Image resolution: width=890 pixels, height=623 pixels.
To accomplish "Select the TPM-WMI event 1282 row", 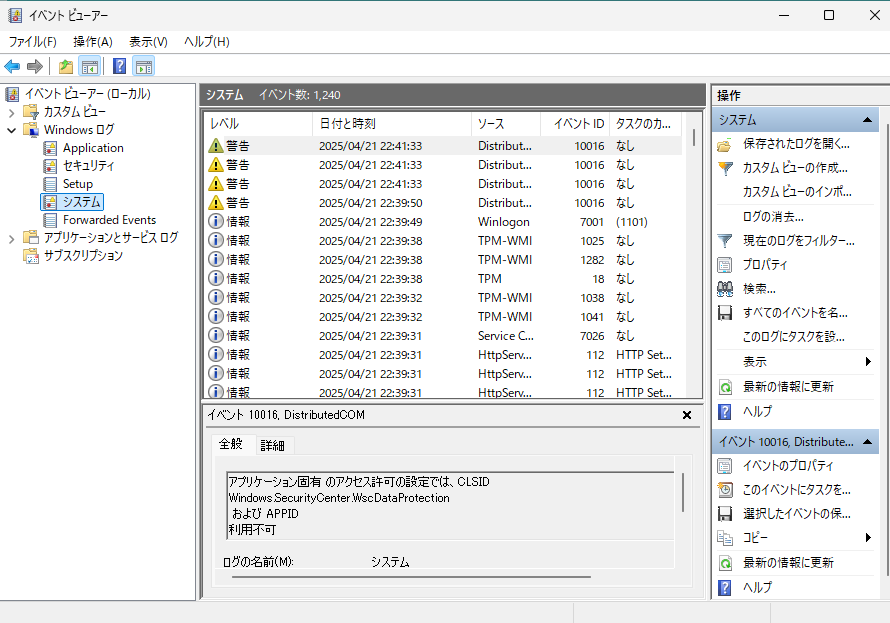I will [443, 260].
